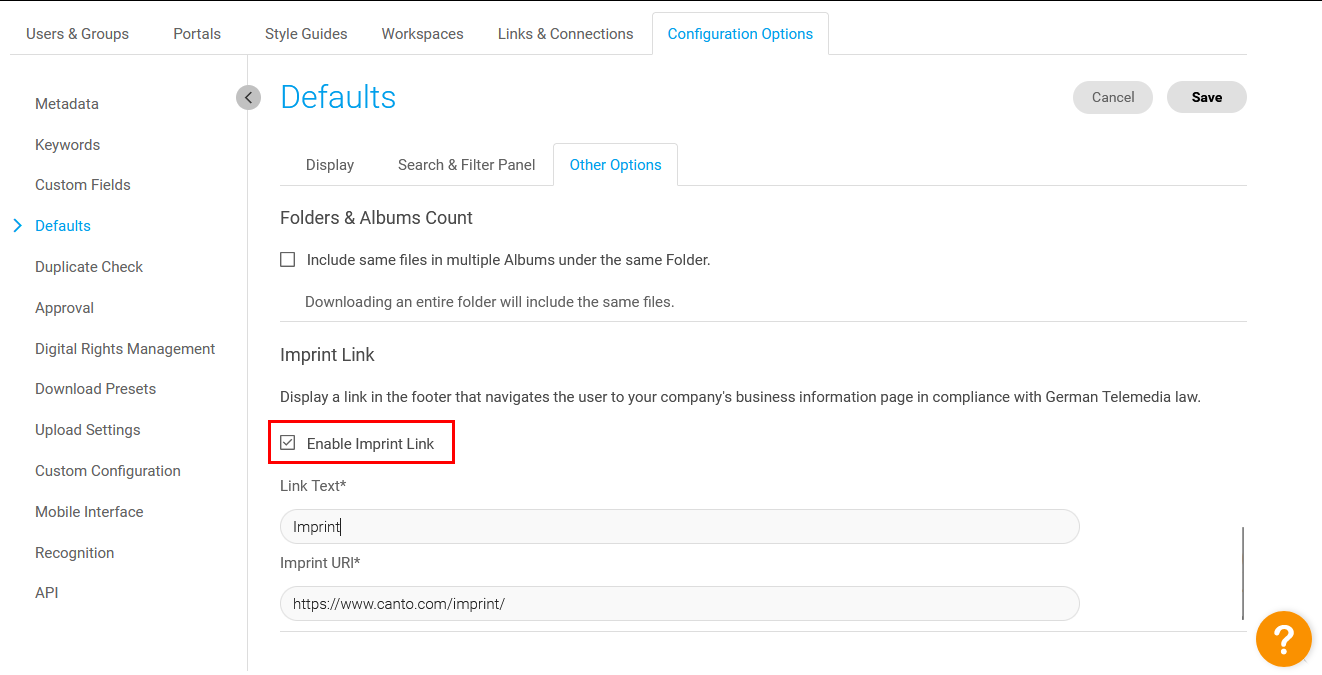Select Digital Rights Management in the sidebar
Image resolution: width=1322 pixels, height=675 pixels.
(x=125, y=348)
